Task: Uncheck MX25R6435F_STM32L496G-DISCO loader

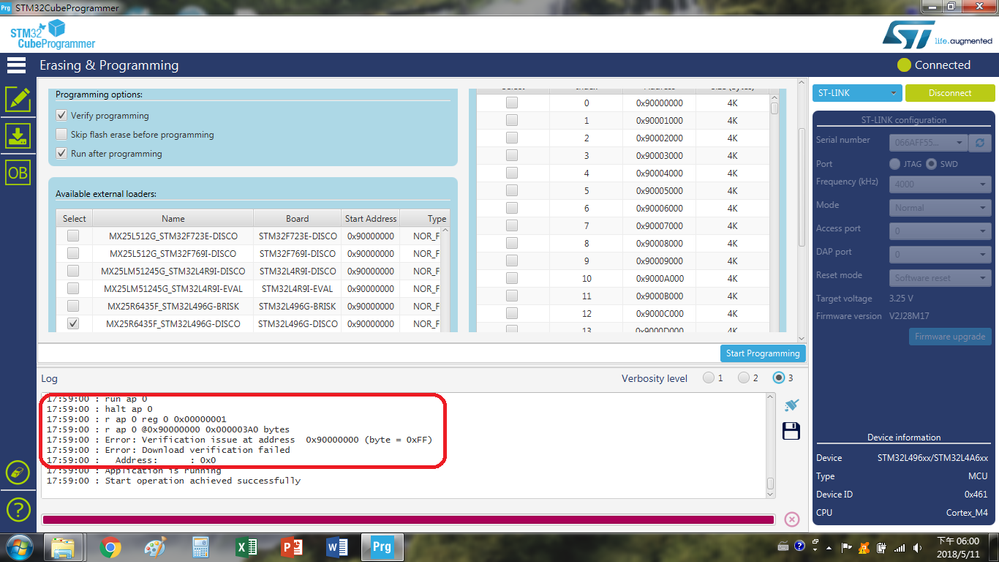Action: click(73, 324)
